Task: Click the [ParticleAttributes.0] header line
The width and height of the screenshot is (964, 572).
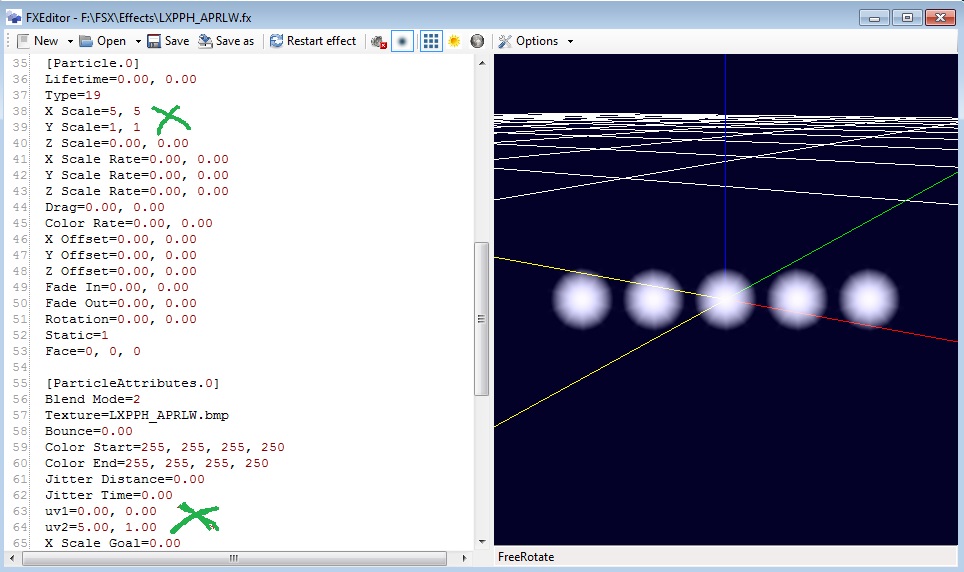Action: tap(132, 383)
